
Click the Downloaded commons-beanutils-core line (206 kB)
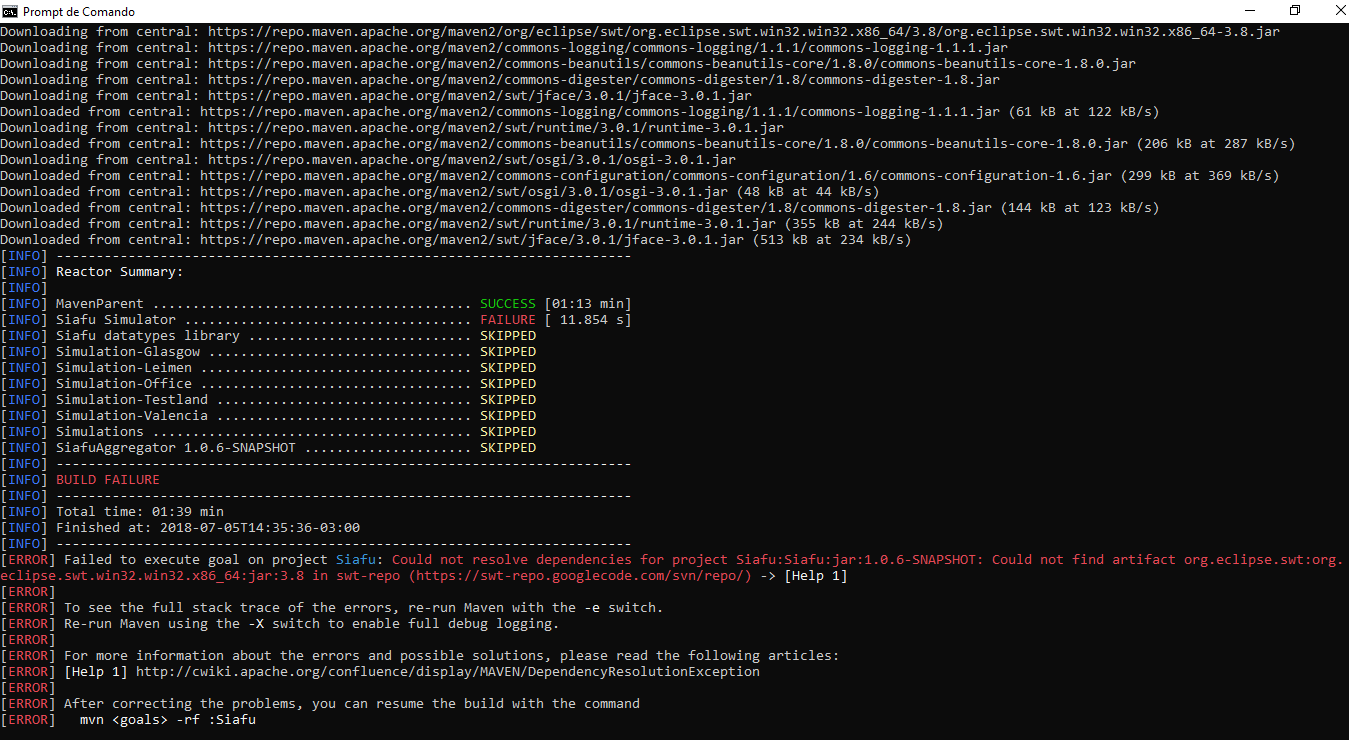pyautogui.click(x=648, y=144)
